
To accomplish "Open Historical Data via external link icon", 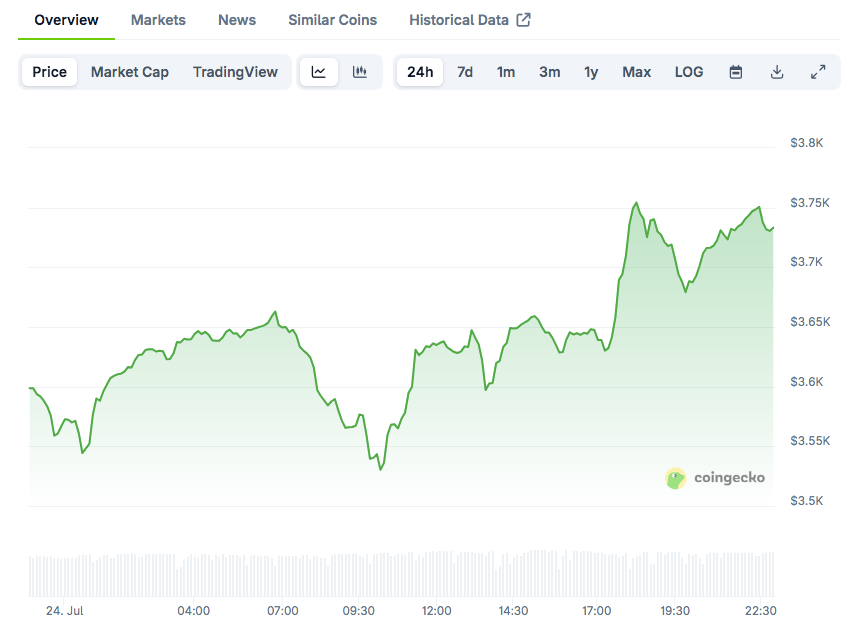I will pos(523,19).
